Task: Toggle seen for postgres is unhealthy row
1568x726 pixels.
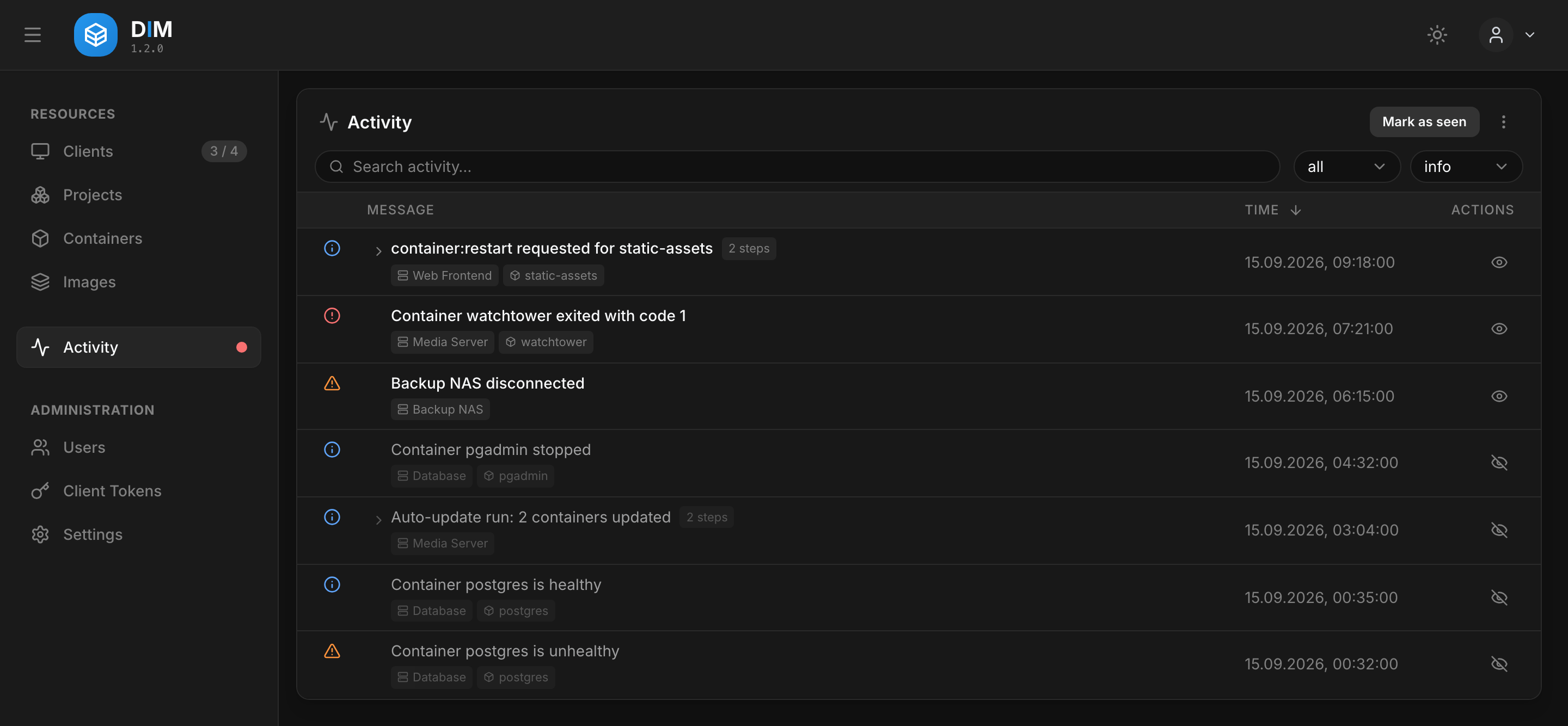Action: pyautogui.click(x=1499, y=664)
